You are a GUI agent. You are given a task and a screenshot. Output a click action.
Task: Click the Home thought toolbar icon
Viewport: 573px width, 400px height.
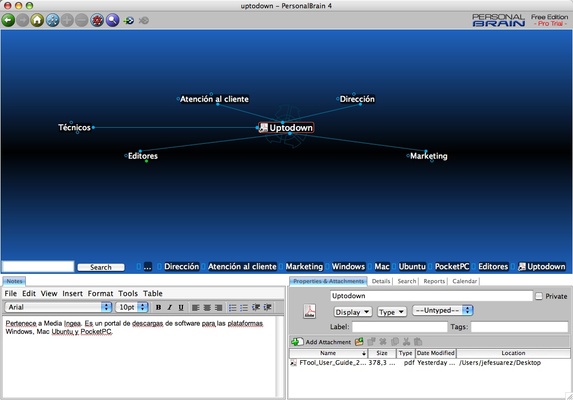click(37, 20)
